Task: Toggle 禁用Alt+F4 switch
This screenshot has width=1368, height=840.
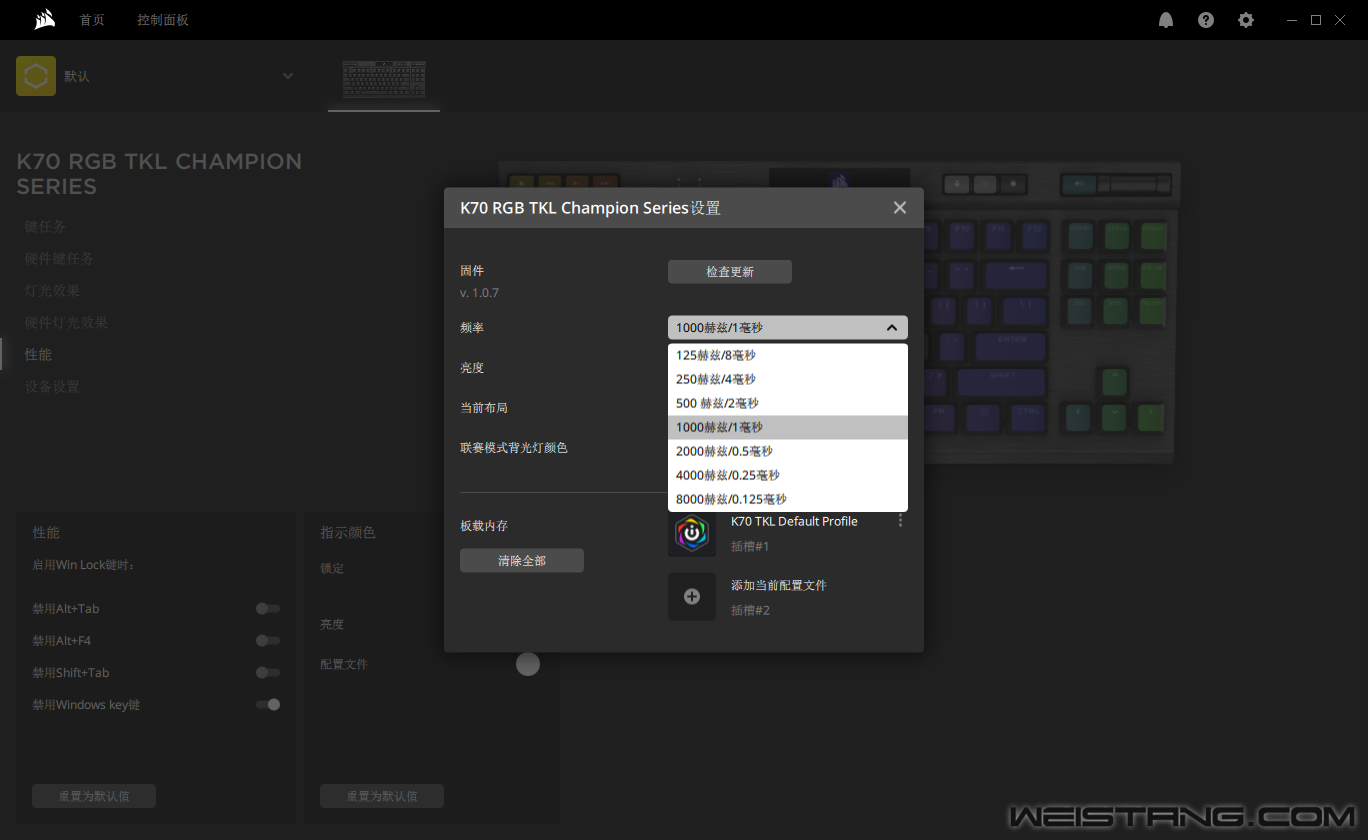Action: 268,640
